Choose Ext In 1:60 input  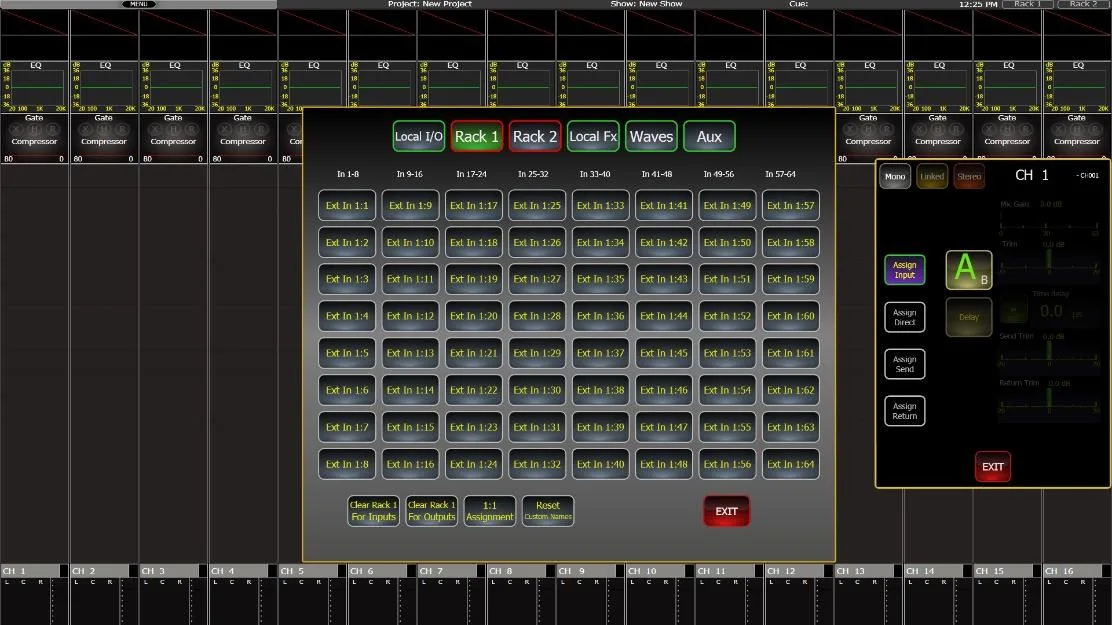click(791, 316)
